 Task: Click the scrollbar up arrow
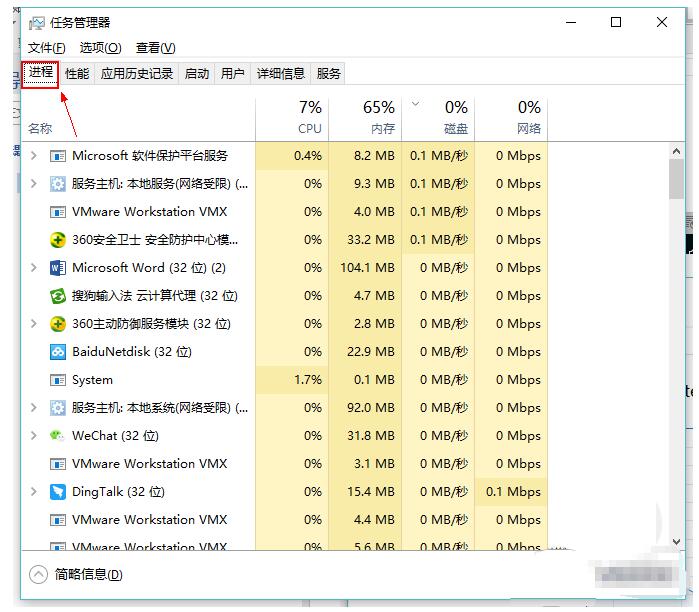676,152
